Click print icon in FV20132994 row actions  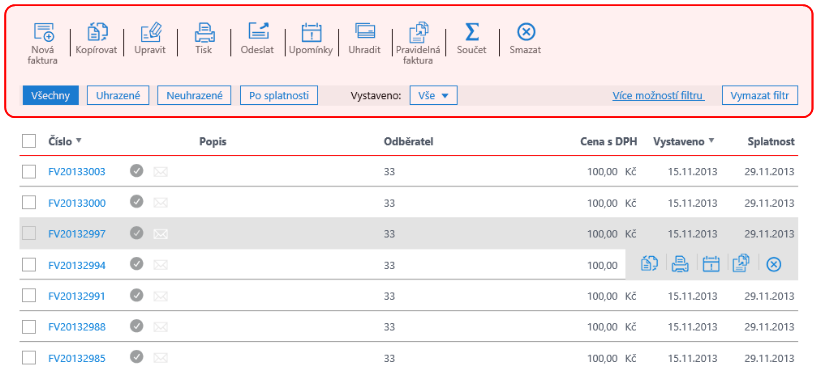click(679, 264)
